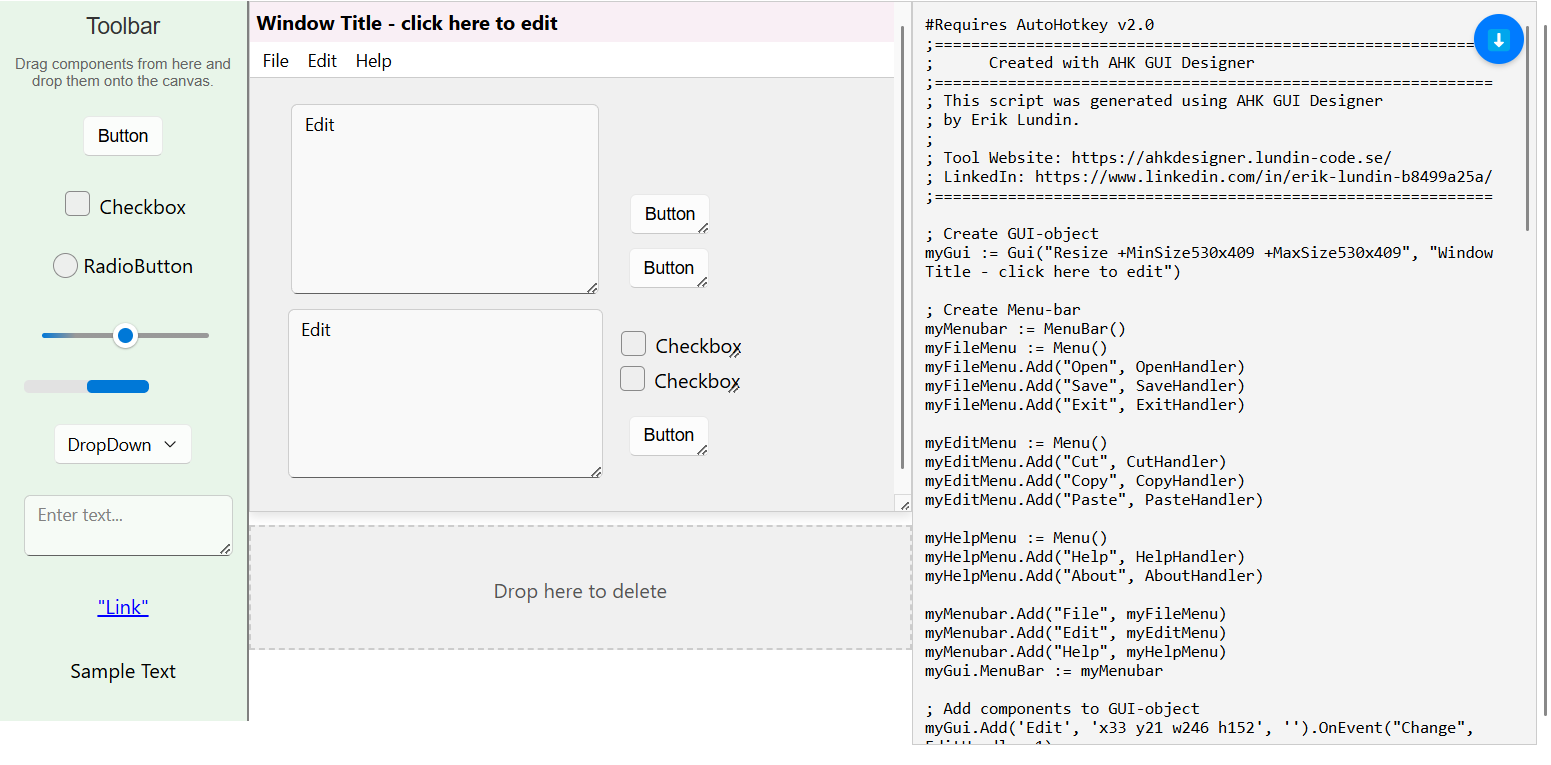Click the blue download script icon
Viewport: 1551px width, 765px height.
point(1498,40)
